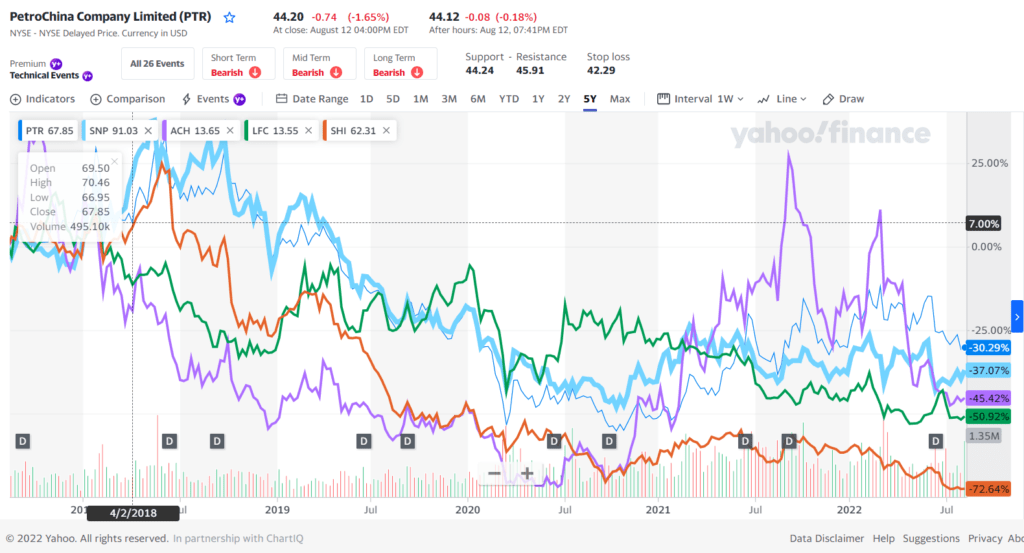Click the 4/2/2018 date crosshair label
The height and width of the screenshot is (553, 1024).
point(133,513)
